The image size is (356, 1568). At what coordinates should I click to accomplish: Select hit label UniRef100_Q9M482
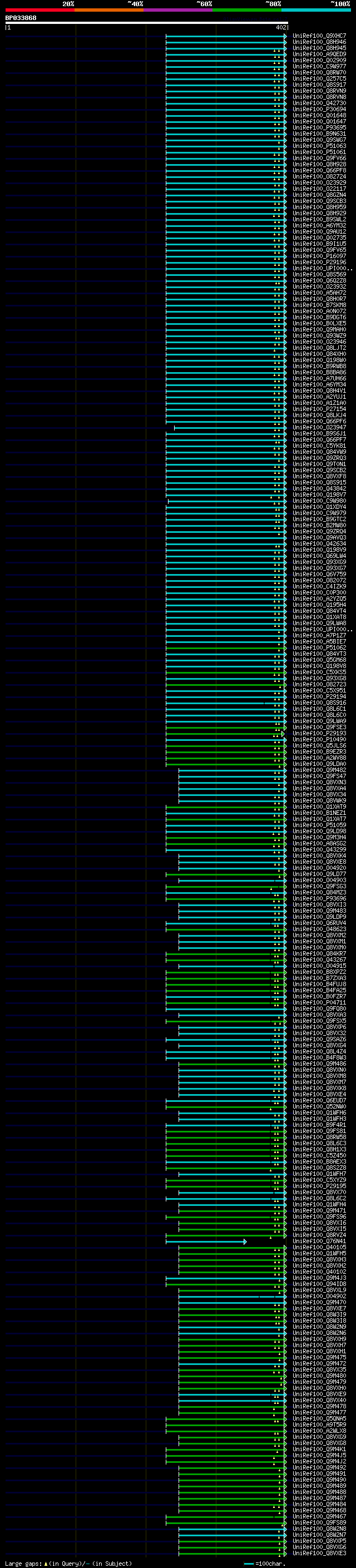tap(319, 770)
